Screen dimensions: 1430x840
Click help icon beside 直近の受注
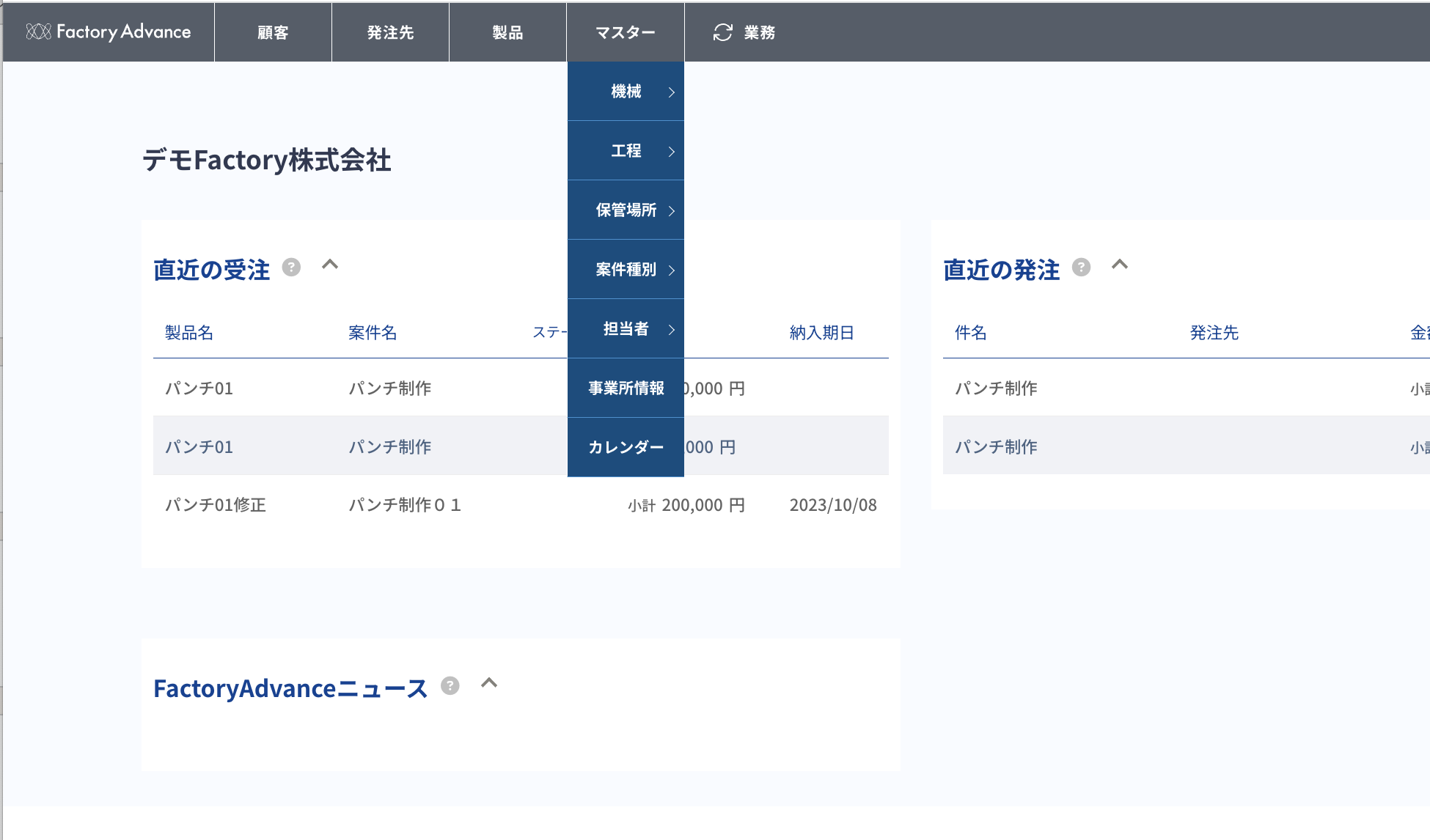coord(291,267)
